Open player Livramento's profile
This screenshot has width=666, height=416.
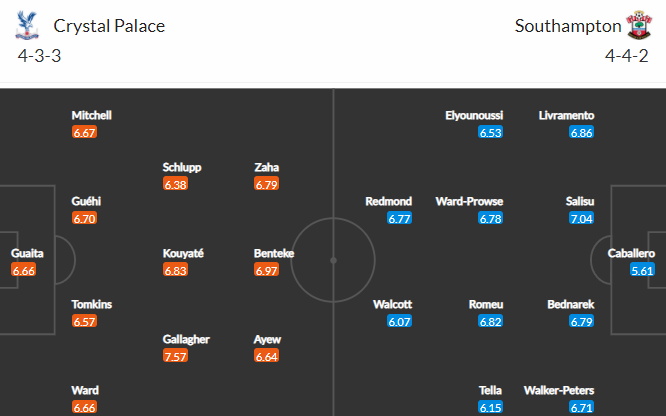tap(567, 116)
